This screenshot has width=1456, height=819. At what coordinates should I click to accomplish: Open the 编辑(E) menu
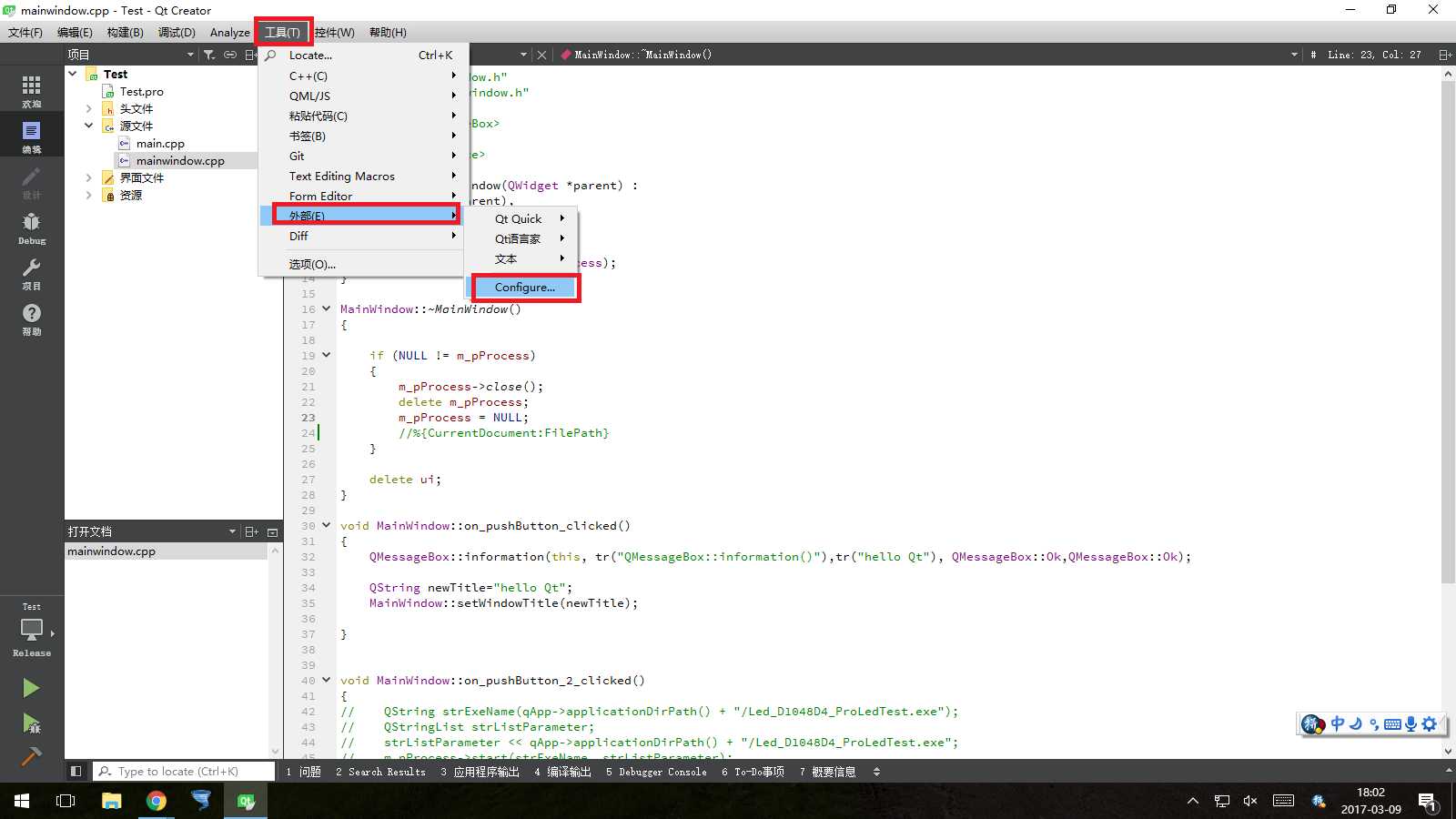75,32
